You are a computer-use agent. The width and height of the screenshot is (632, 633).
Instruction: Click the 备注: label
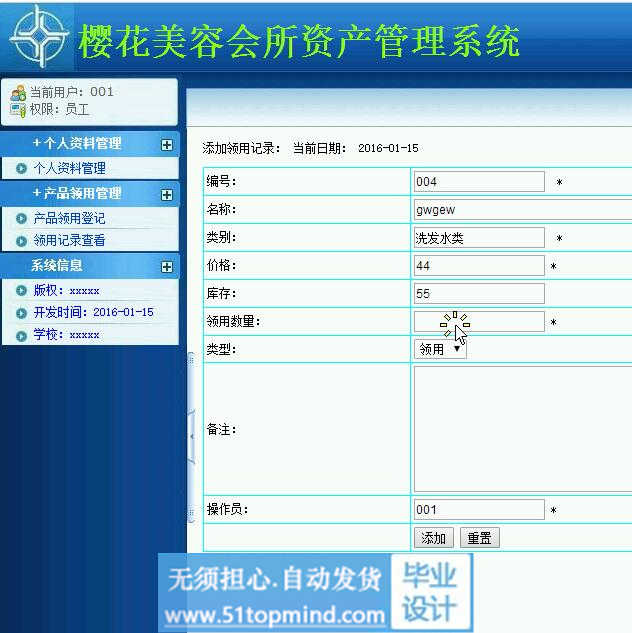pos(221,429)
